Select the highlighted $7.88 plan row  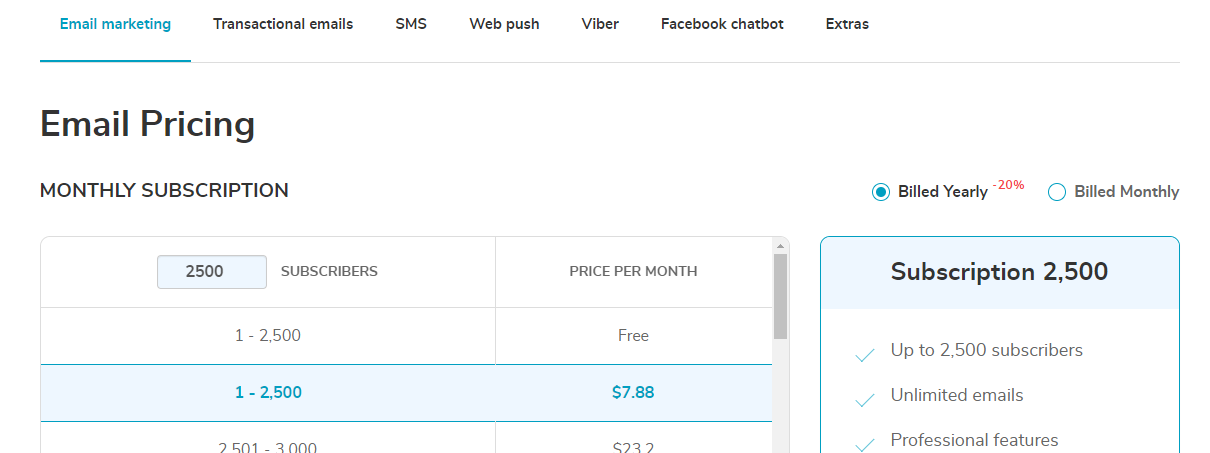point(407,393)
